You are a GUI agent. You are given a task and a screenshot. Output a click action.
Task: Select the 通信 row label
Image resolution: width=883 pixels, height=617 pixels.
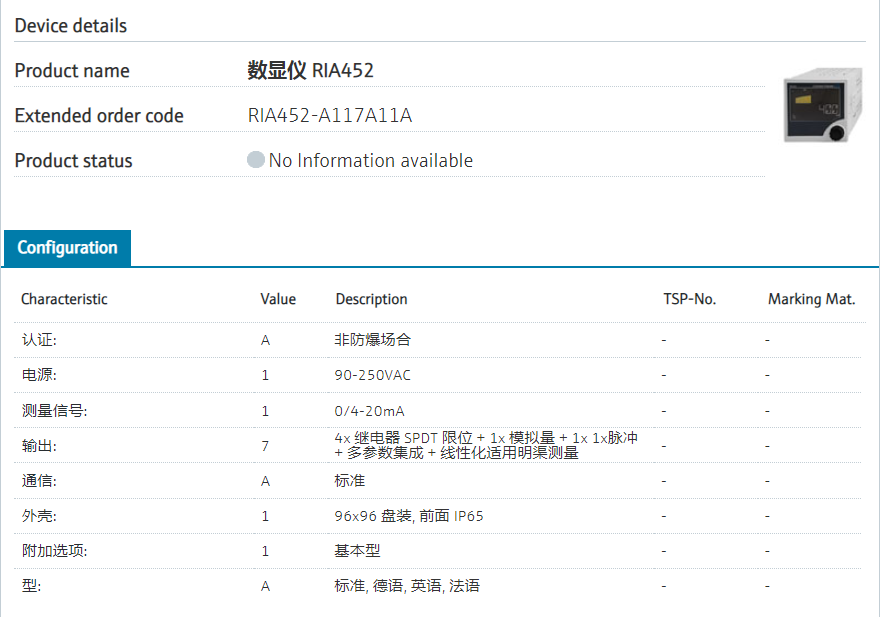[x=40, y=481]
